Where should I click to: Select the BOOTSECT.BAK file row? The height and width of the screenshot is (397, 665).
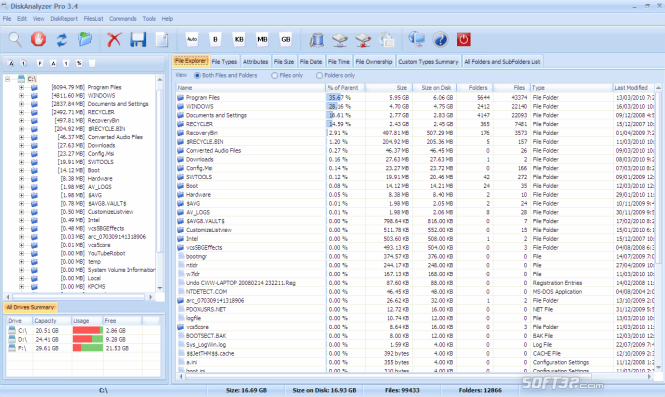(416, 336)
